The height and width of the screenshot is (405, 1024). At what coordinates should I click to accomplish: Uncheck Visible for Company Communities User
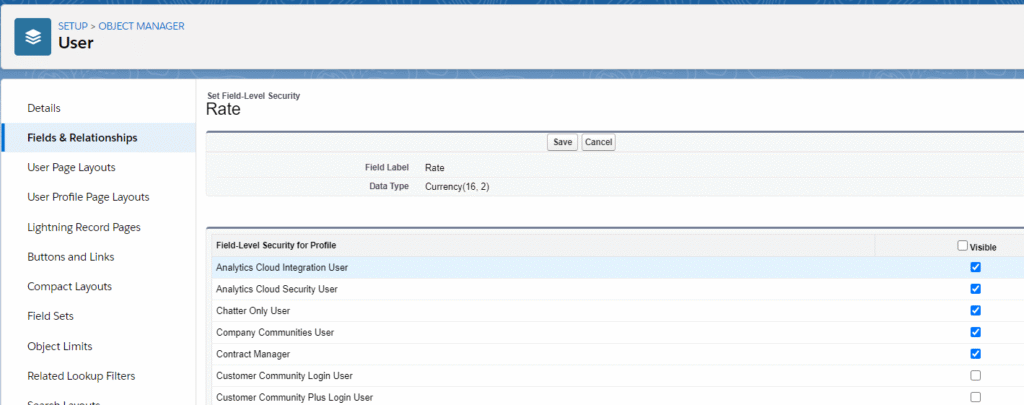tap(975, 332)
